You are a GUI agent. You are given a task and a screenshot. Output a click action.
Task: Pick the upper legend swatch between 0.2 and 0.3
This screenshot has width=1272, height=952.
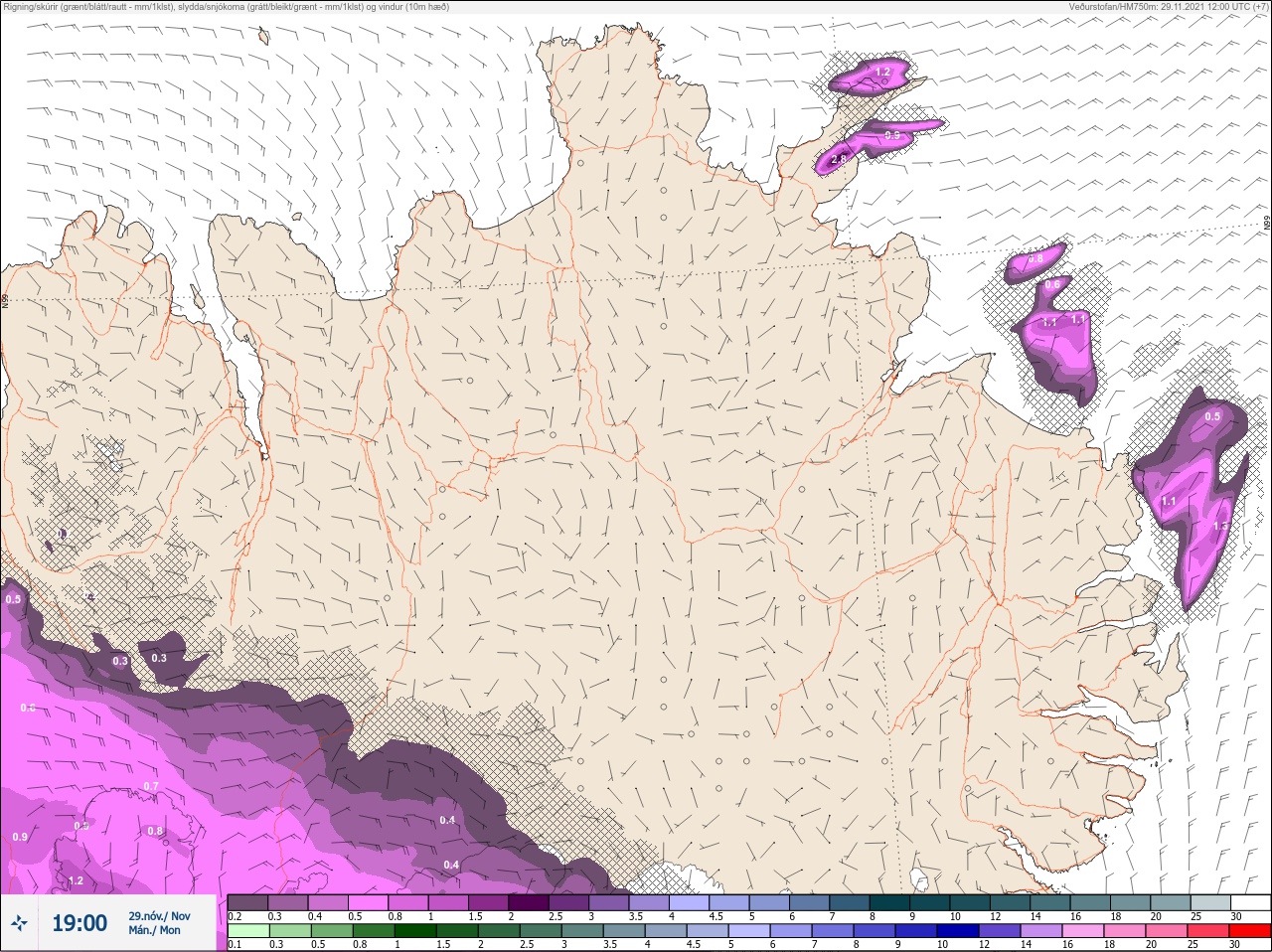(x=248, y=903)
